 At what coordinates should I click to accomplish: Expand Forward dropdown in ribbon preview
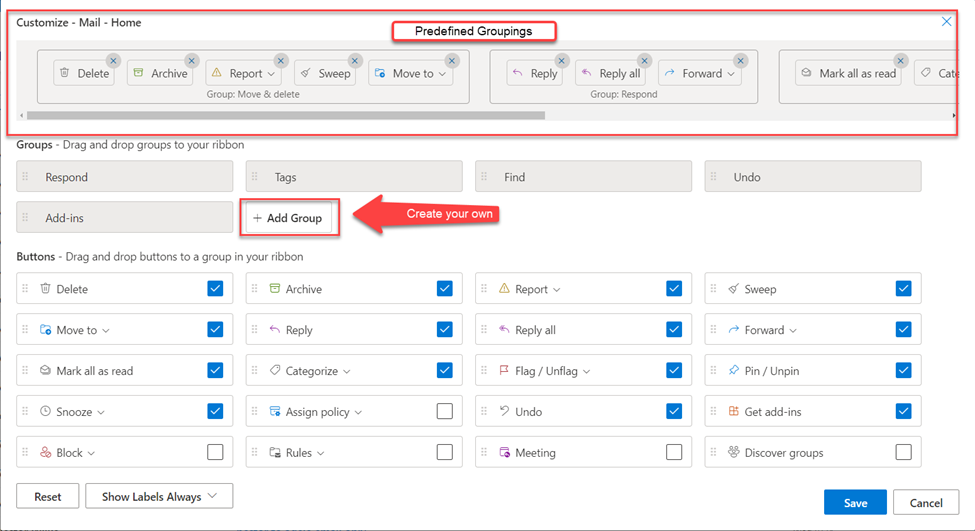click(x=731, y=74)
